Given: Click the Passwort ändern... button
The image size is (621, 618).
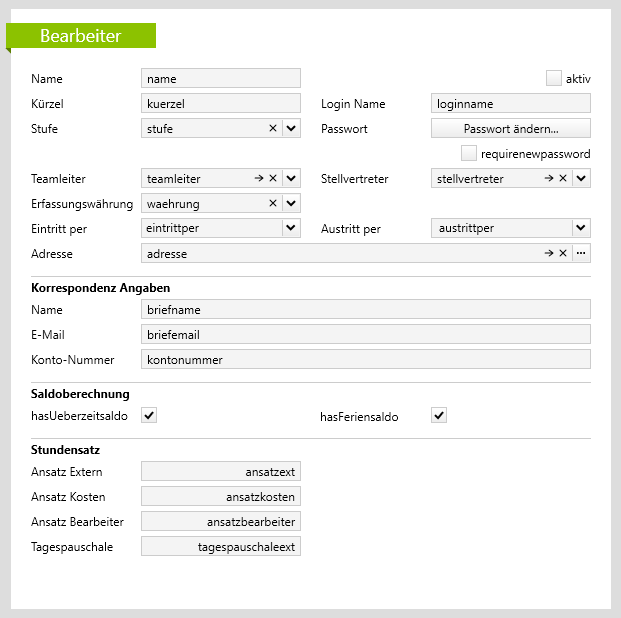Looking at the screenshot, I should [x=510, y=128].
